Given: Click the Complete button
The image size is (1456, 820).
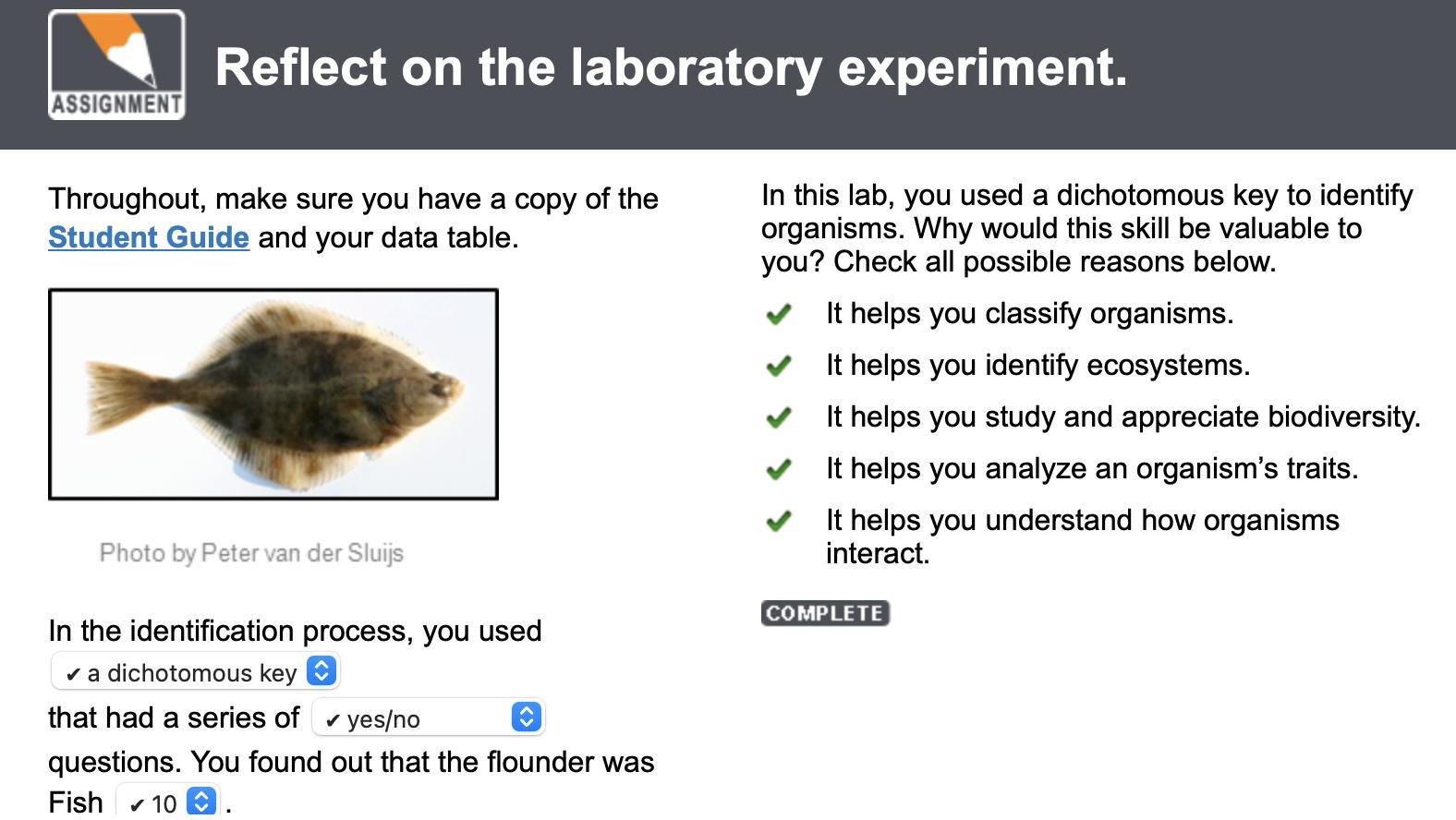Looking at the screenshot, I should click(x=825, y=613).
